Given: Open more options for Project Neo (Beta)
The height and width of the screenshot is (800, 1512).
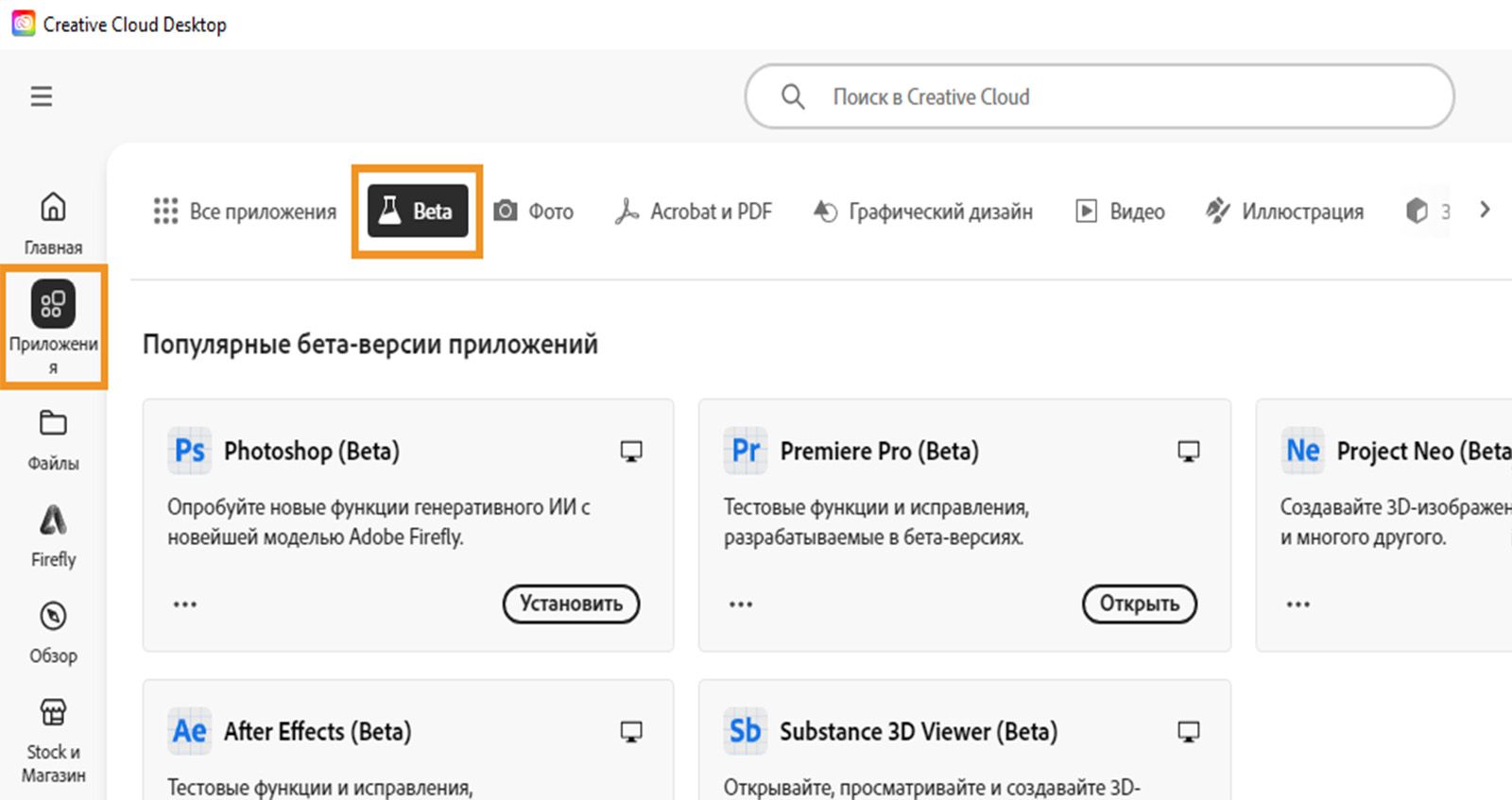Looking at the screenshot, I should 1298,604.
